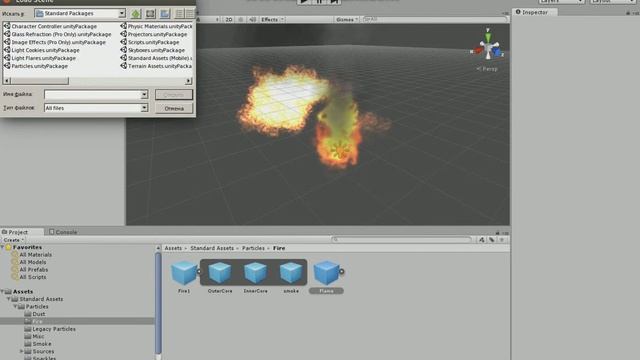The height and width of the screenshot is (360, 640).
Task: Click Assets in the breadcrumb path
Action: [173, 248]
